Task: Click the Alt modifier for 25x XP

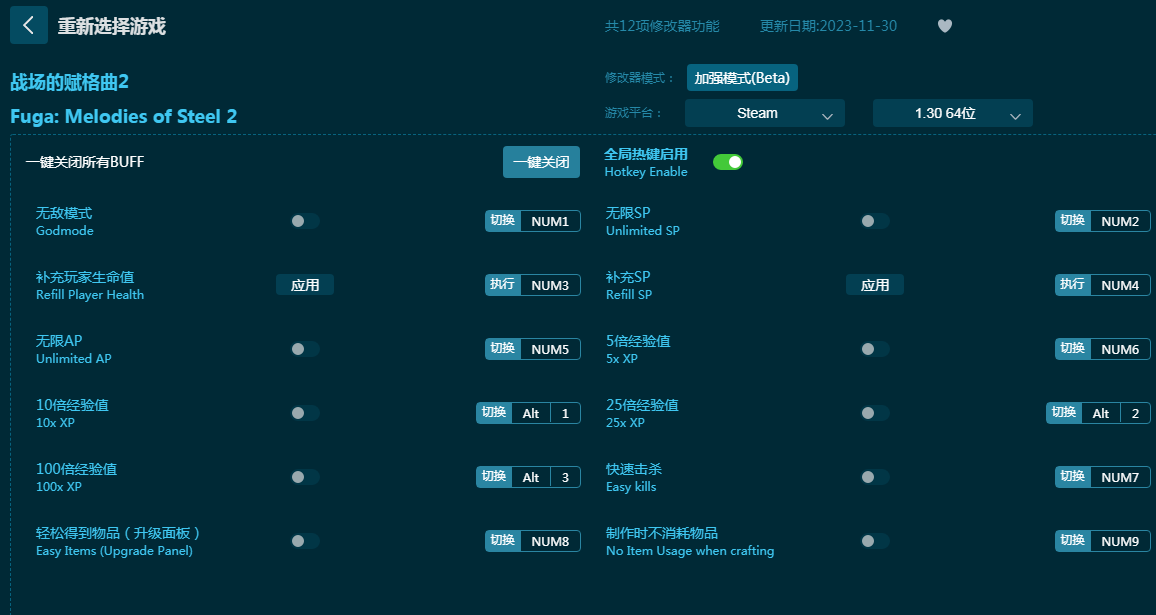Action: (x=1101, y=413)
